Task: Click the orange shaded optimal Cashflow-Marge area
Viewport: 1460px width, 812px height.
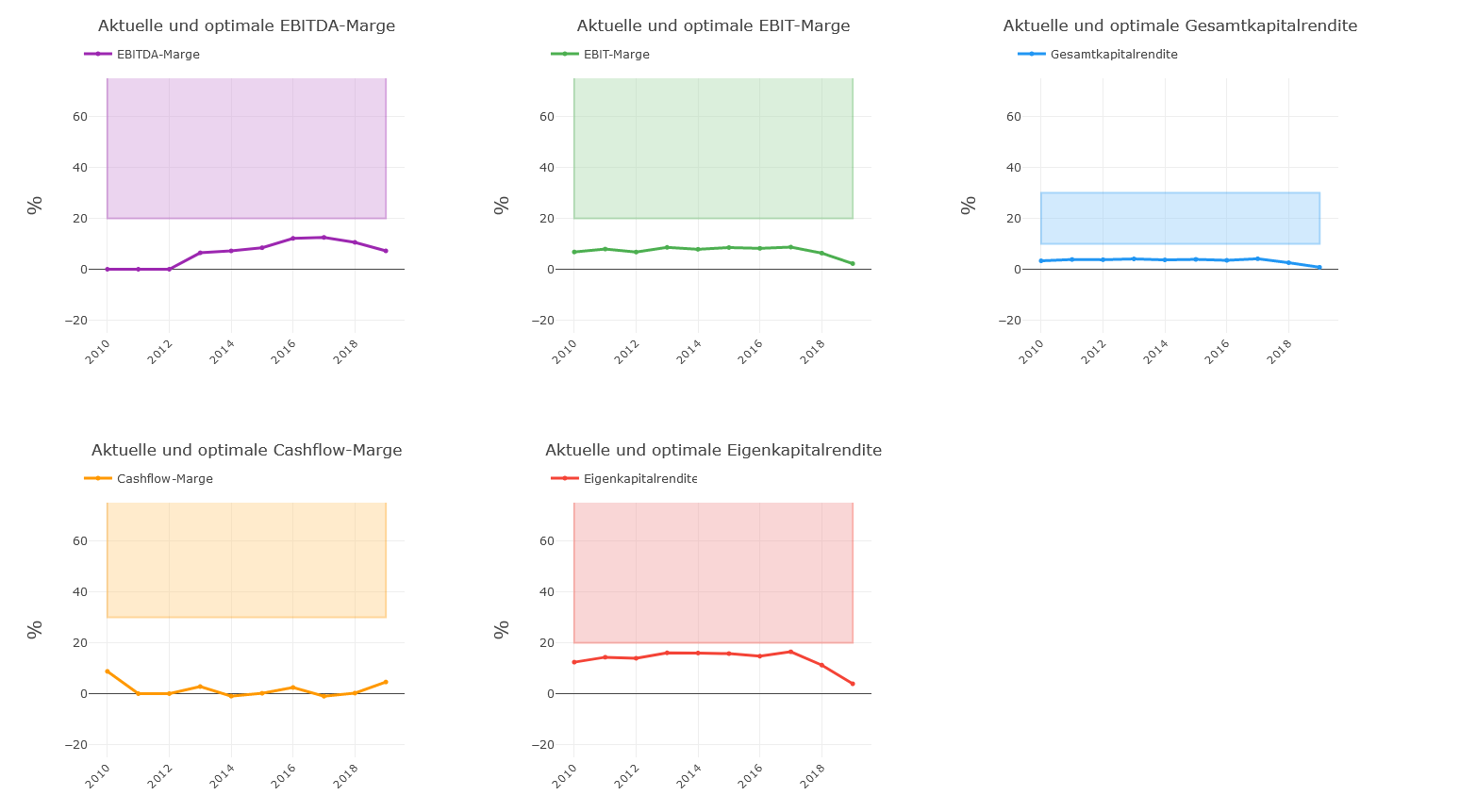Action: (246, 560)
